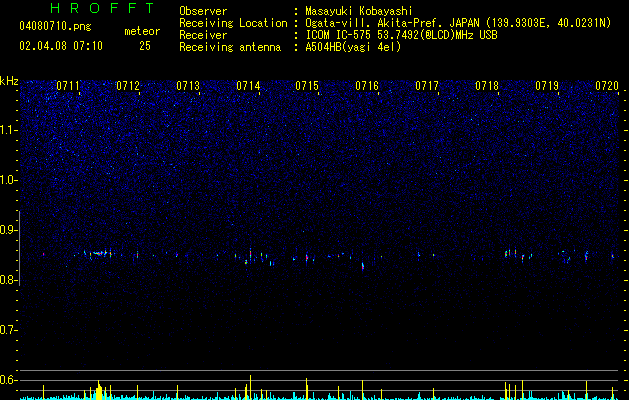Click the 0.8 kHz axis label

pos(8,280)
